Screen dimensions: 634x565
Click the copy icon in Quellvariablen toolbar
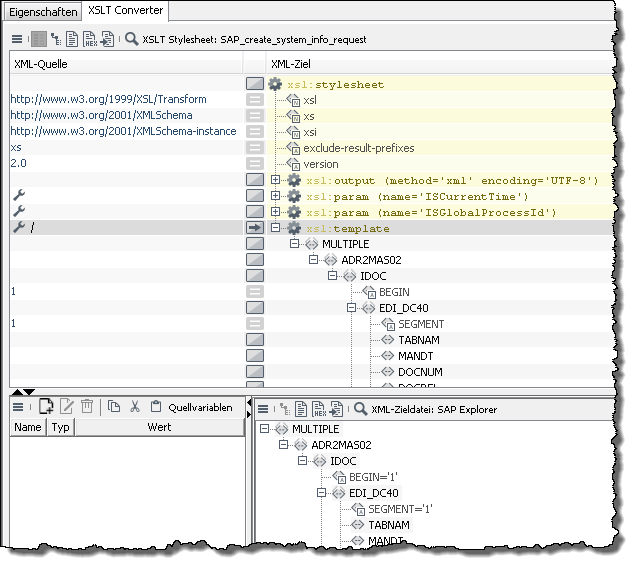[115, 407]
